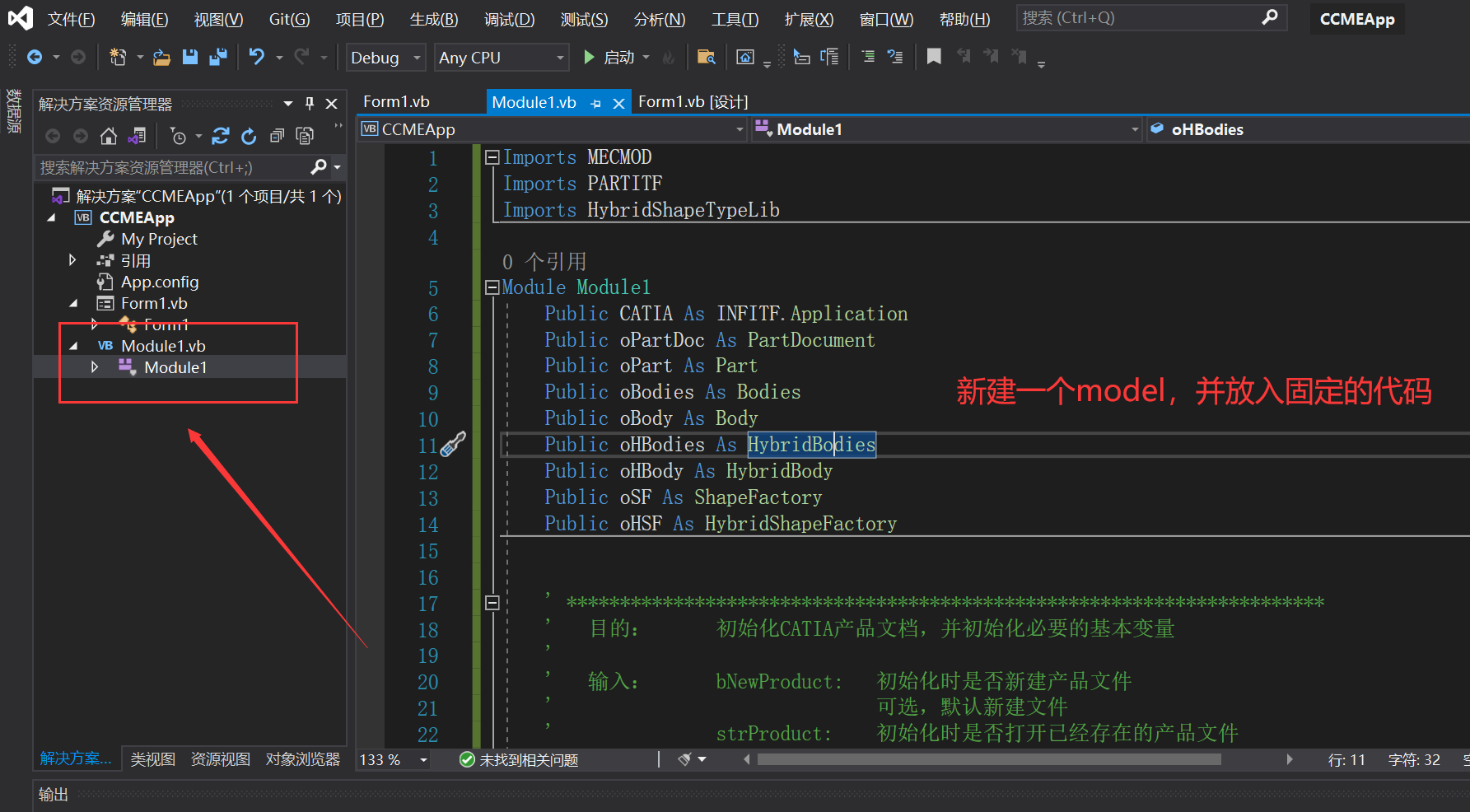1470x812 pixels.
Task: Refresh the Solution Explorer
Action: coord(249,136)
